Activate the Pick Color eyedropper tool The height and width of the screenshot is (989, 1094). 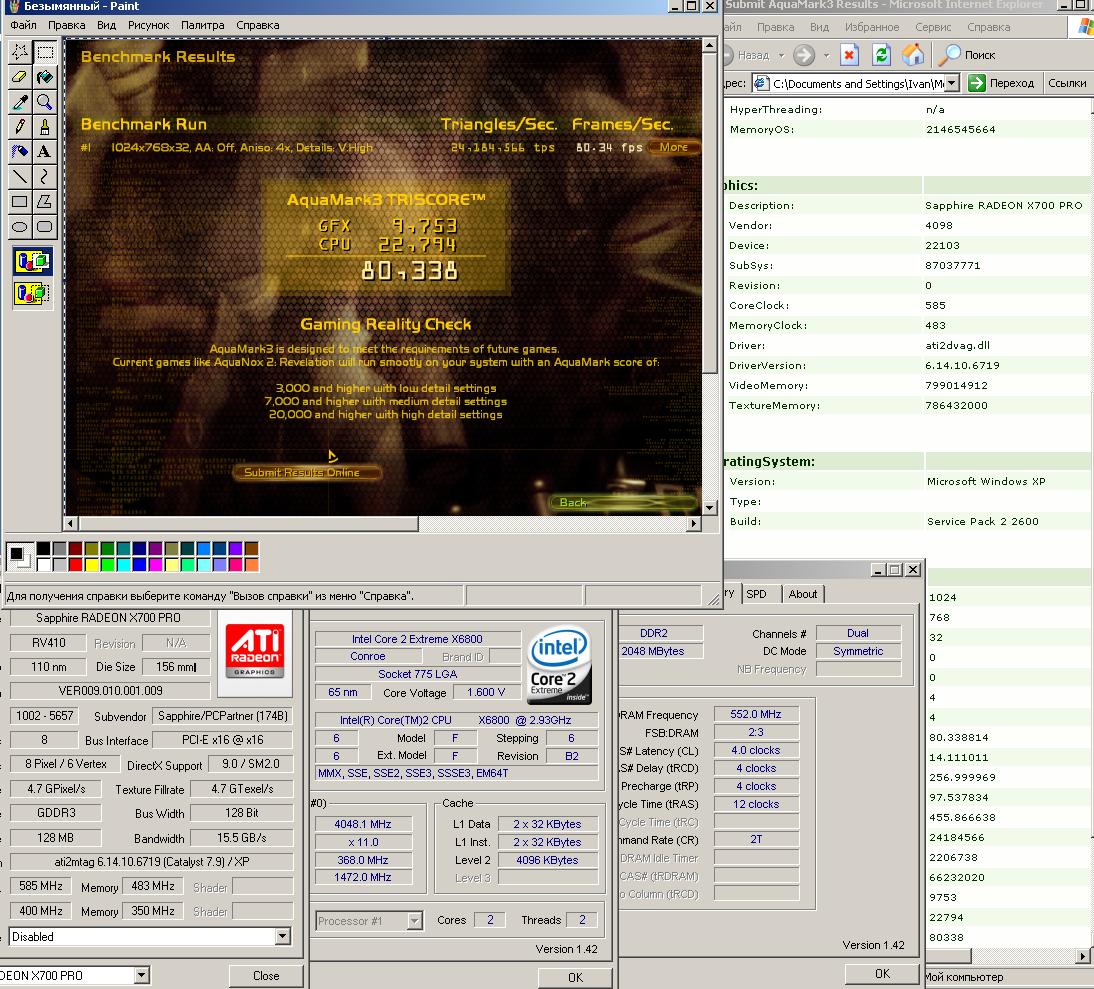tap(20, 102)
